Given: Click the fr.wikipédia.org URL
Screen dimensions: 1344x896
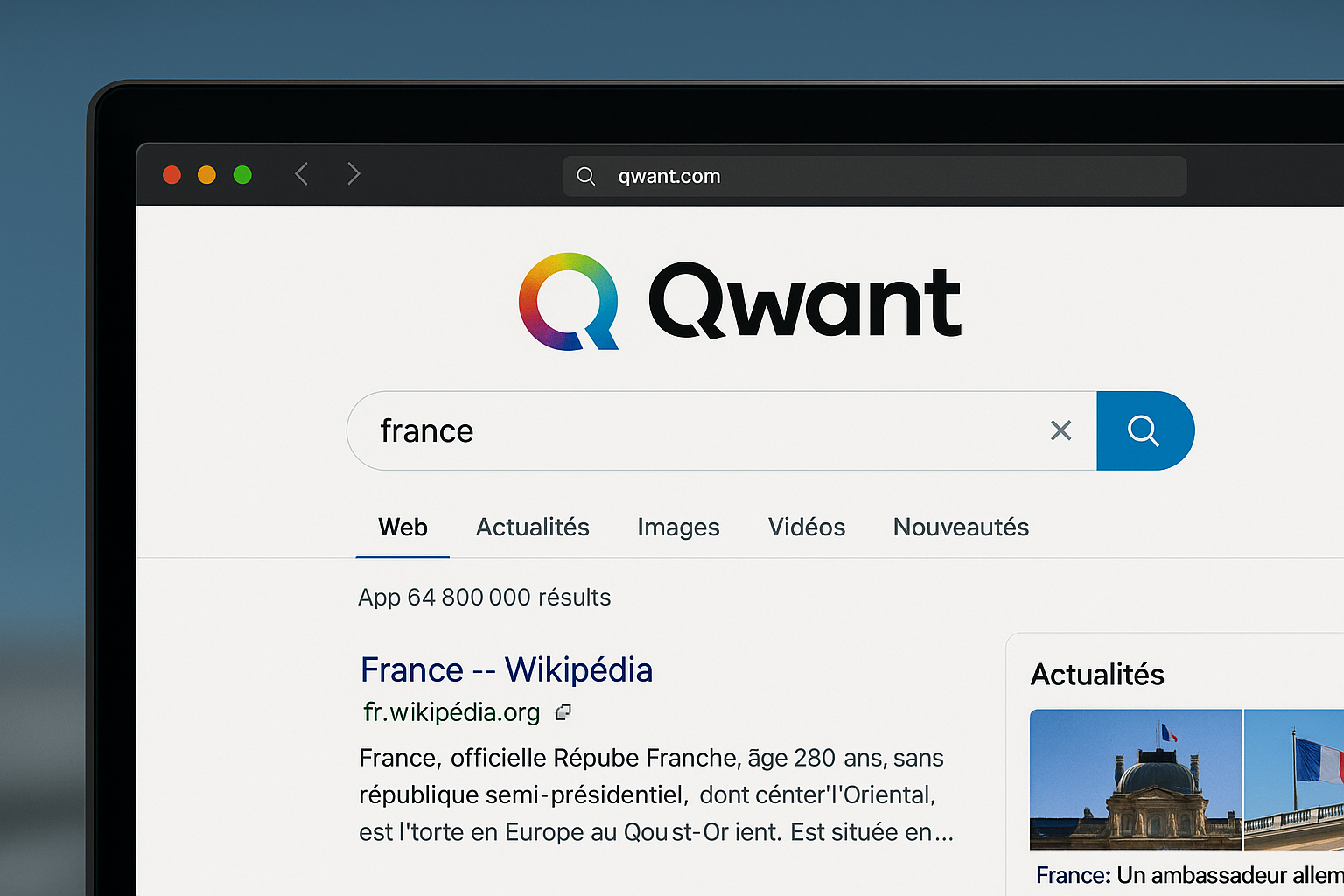Looking at the screenshot, I should (451, 712).
